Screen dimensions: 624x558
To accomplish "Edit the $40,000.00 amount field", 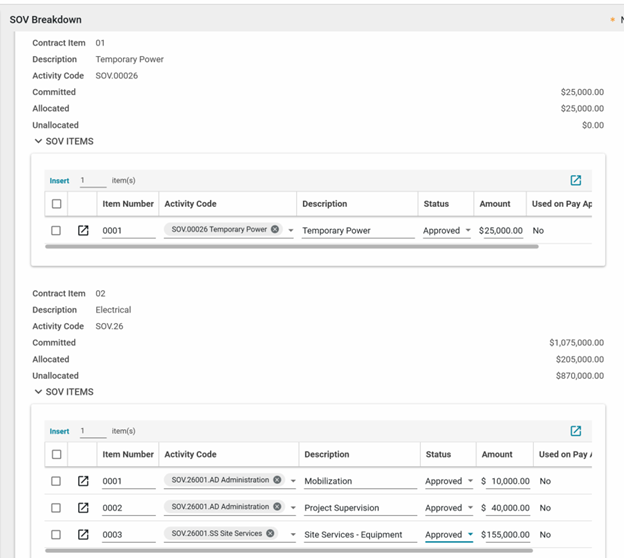I will (505, 508).
